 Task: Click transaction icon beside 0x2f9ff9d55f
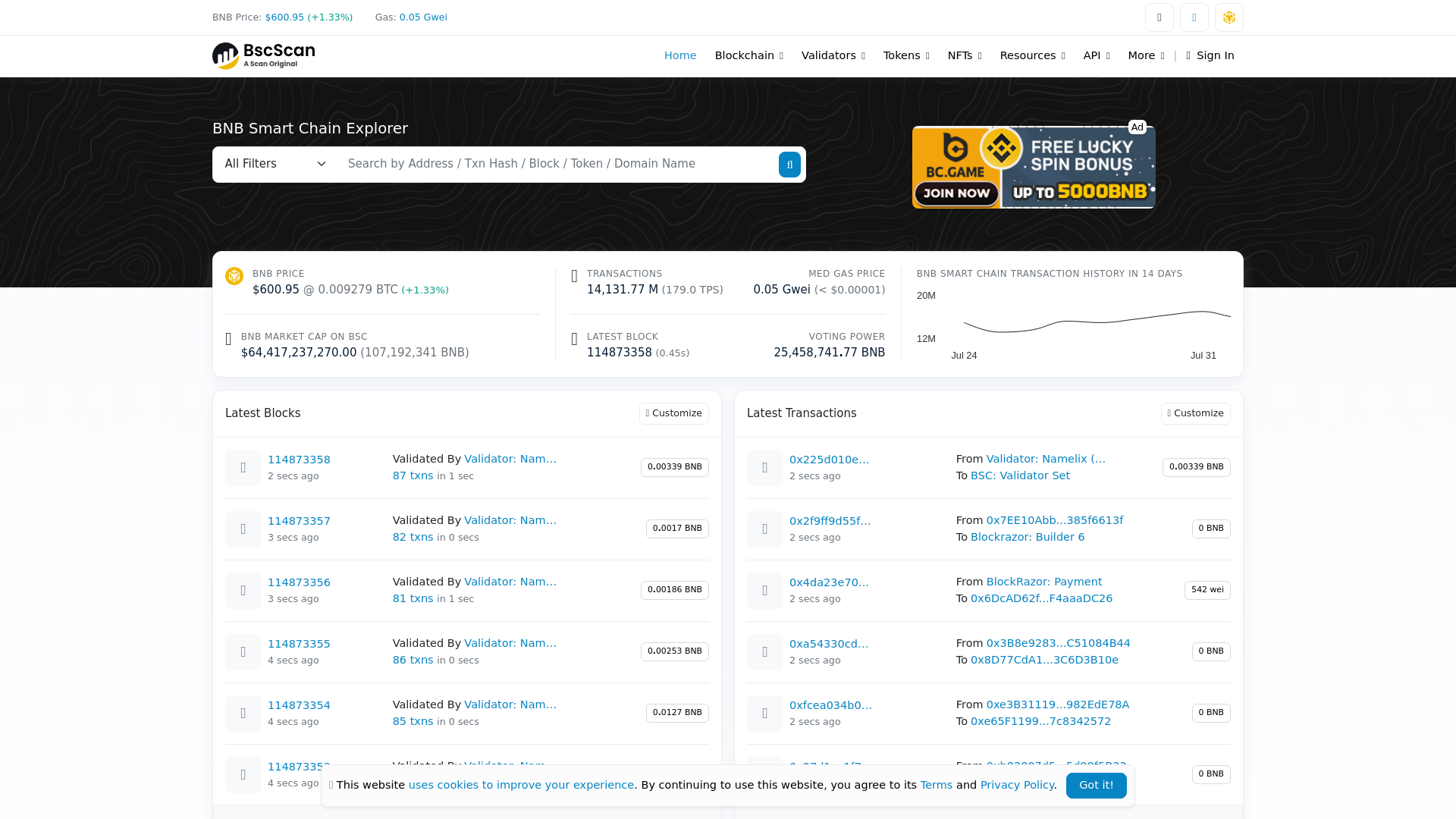(765, 529)
